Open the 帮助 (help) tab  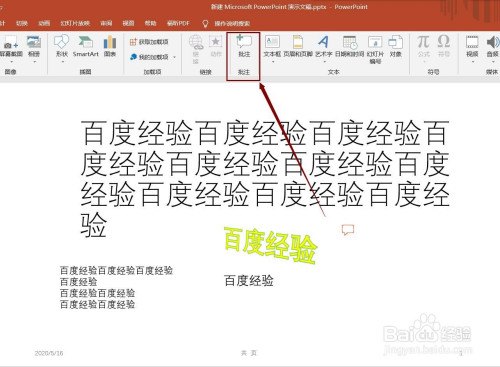coord(150,23)
